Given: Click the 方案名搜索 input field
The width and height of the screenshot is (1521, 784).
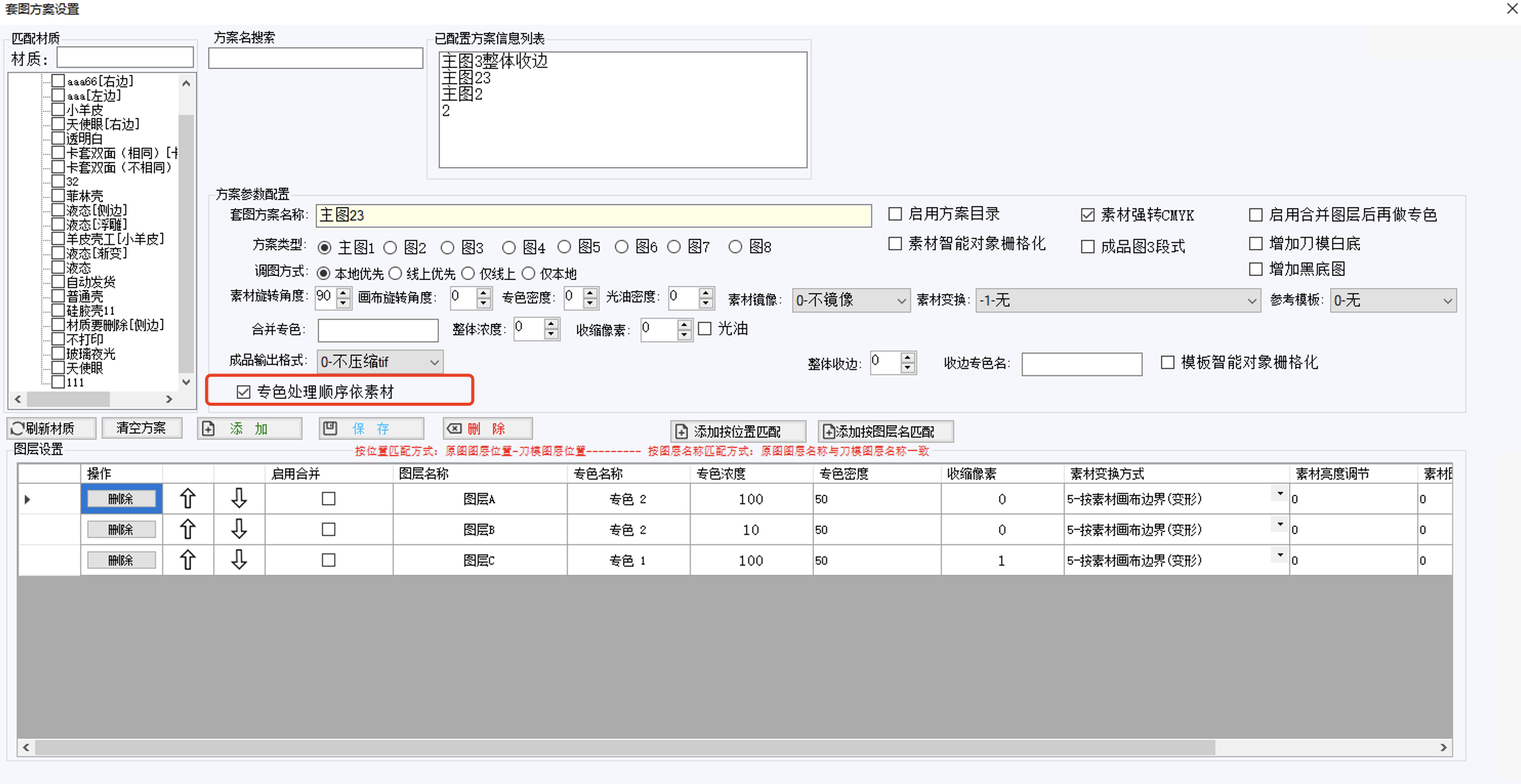Looking at the screenshot, I should [315, 58].
